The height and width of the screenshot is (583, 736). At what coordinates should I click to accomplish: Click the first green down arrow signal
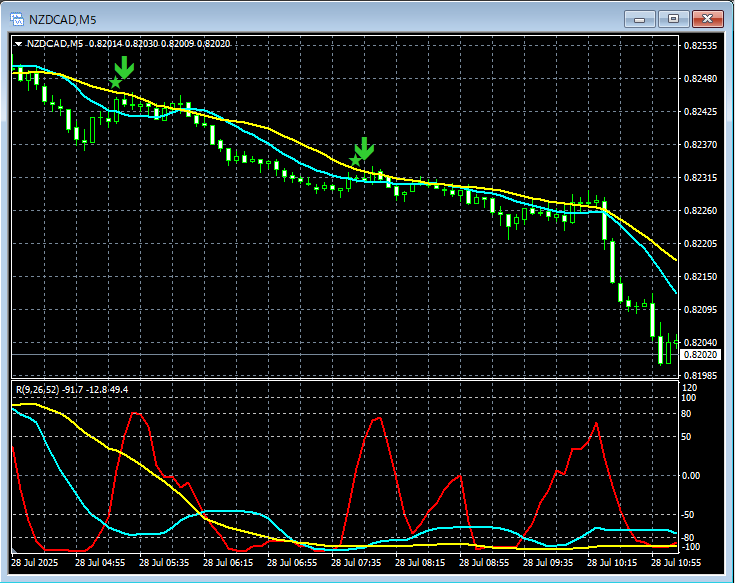[x=123, y=69]
